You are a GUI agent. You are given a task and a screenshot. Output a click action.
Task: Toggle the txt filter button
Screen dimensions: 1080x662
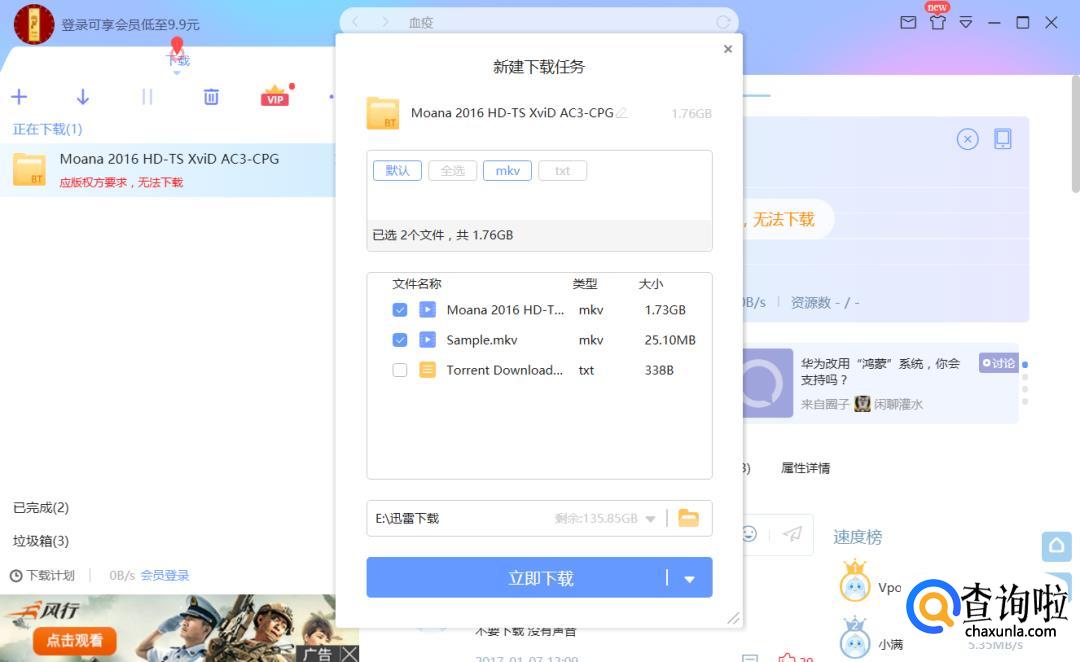[x=563, y=171]
